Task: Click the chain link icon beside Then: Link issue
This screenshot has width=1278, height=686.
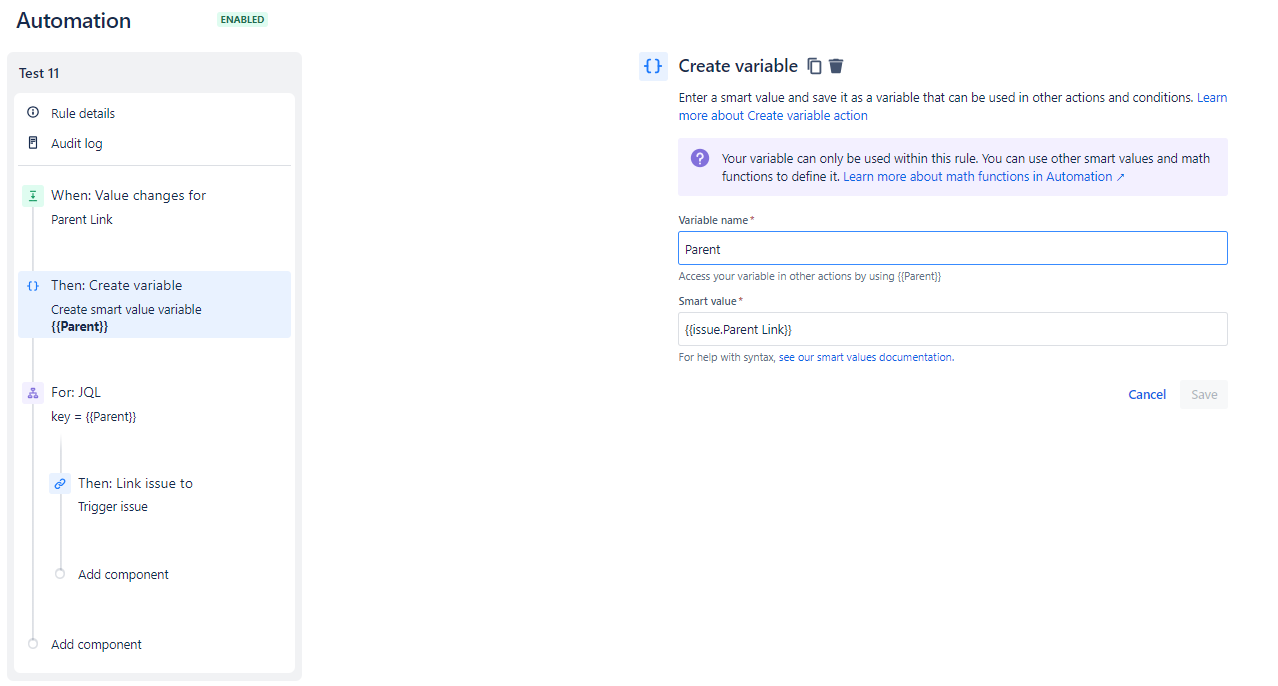Action: tap(60, 483)
